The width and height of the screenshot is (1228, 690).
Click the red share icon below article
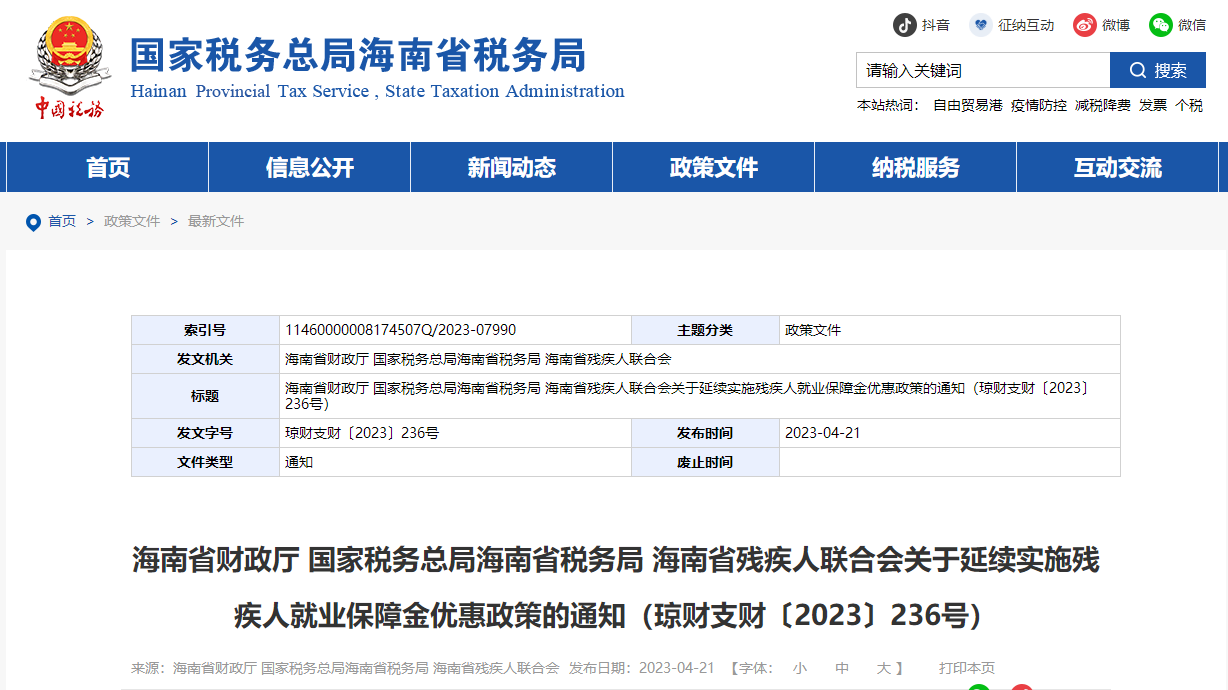[x=1020, y=687]
